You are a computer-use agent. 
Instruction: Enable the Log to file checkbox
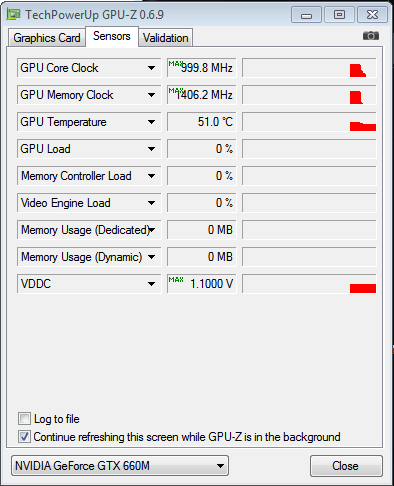[24, 418]
